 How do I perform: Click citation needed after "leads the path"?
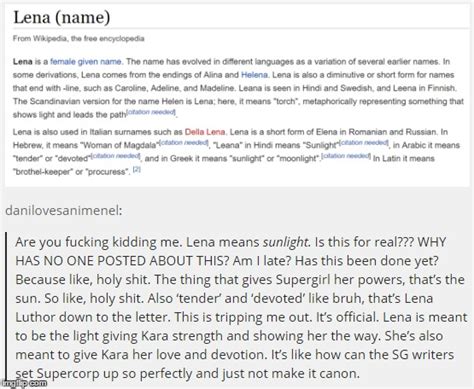click(x=151, y=112)
